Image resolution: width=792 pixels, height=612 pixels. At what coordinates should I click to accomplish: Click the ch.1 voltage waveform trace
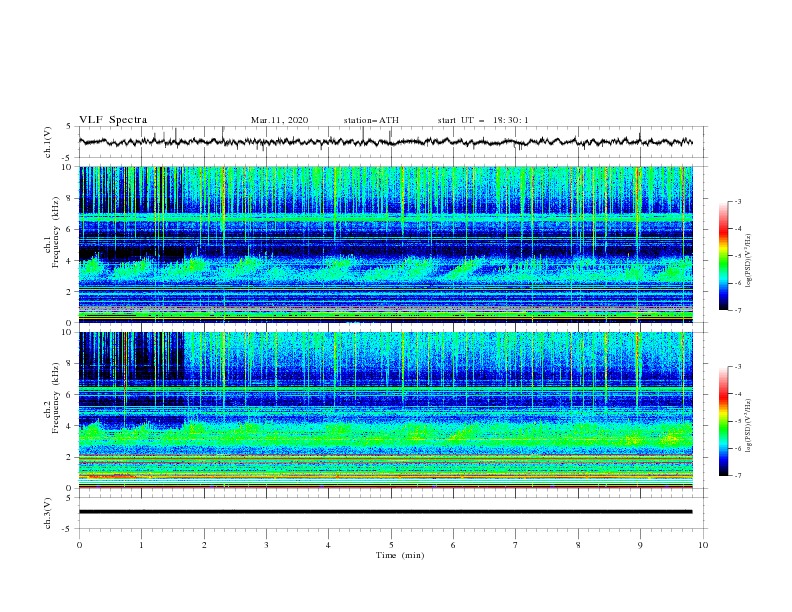(385, 142)
